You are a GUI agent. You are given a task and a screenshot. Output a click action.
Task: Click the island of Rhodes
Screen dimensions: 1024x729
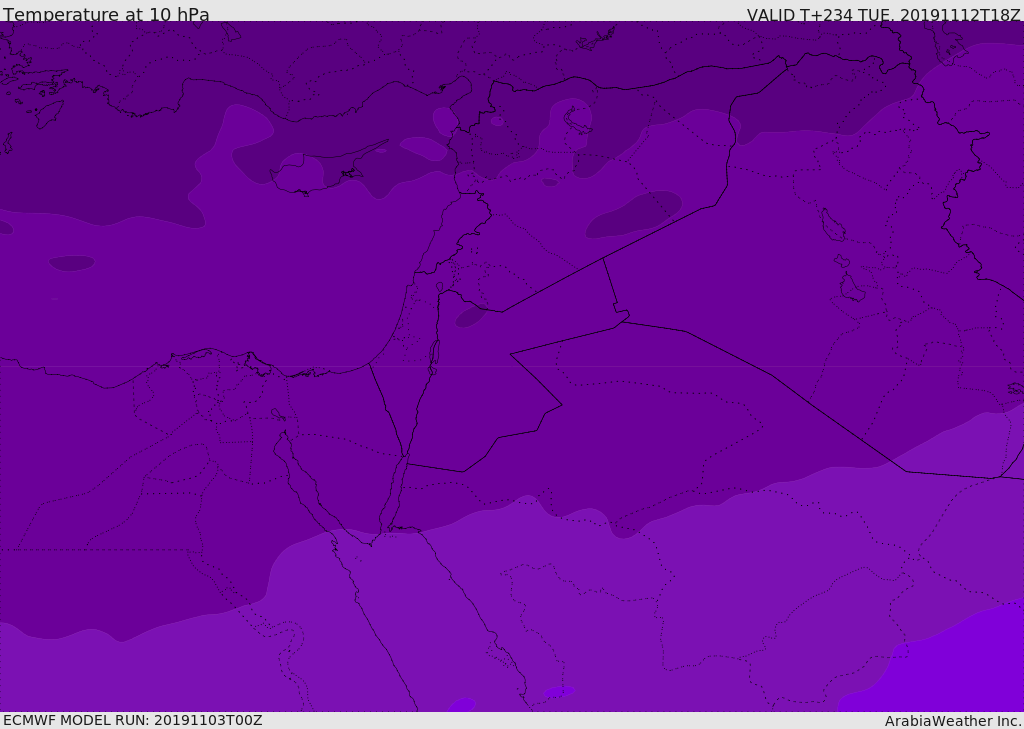click(48, 113)
